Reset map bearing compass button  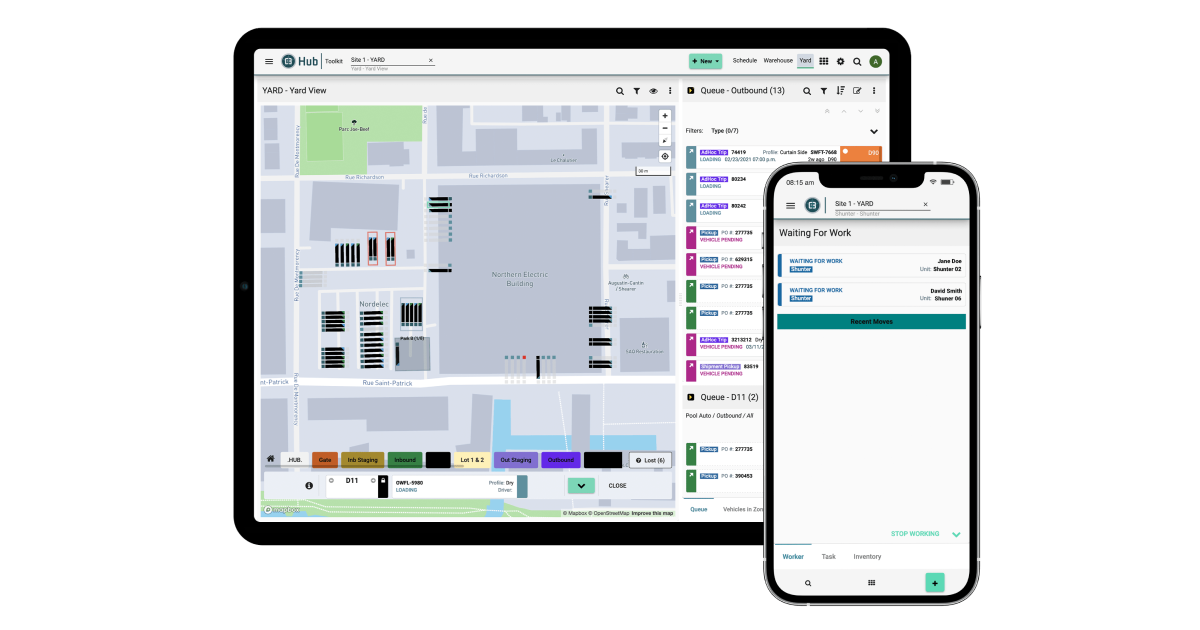click(665, 140)
